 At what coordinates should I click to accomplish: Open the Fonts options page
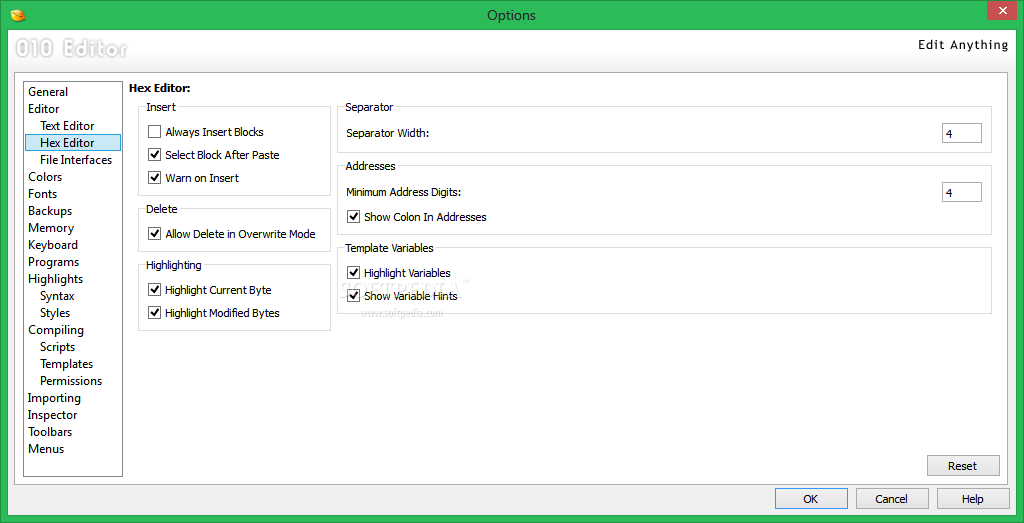coord(42,194)
